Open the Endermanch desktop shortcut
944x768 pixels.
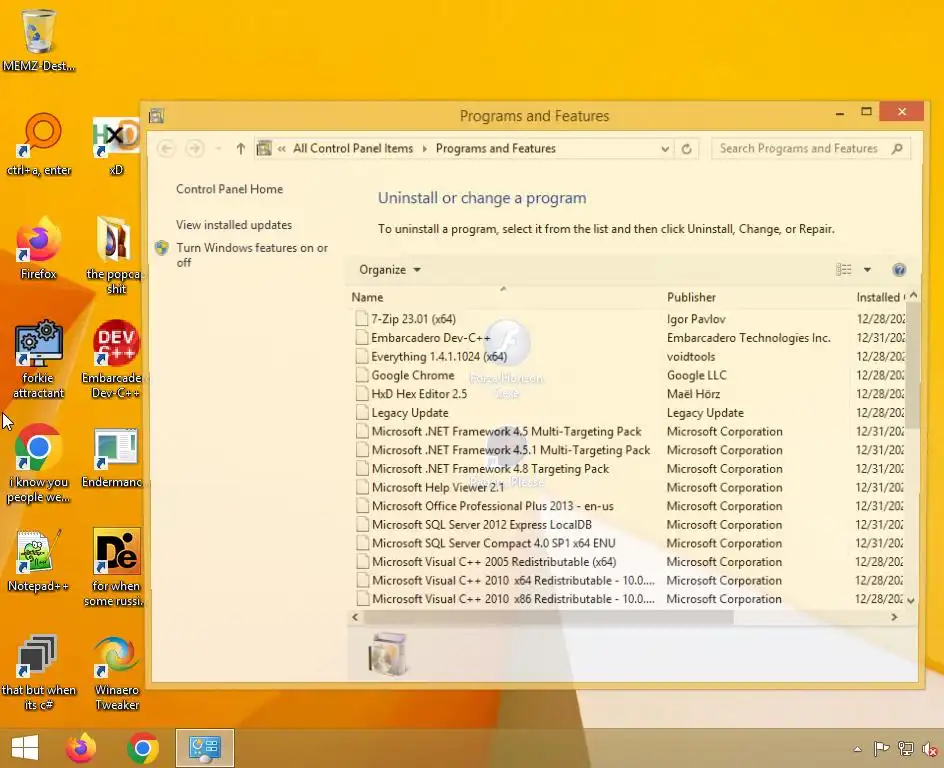coord(116,457)
